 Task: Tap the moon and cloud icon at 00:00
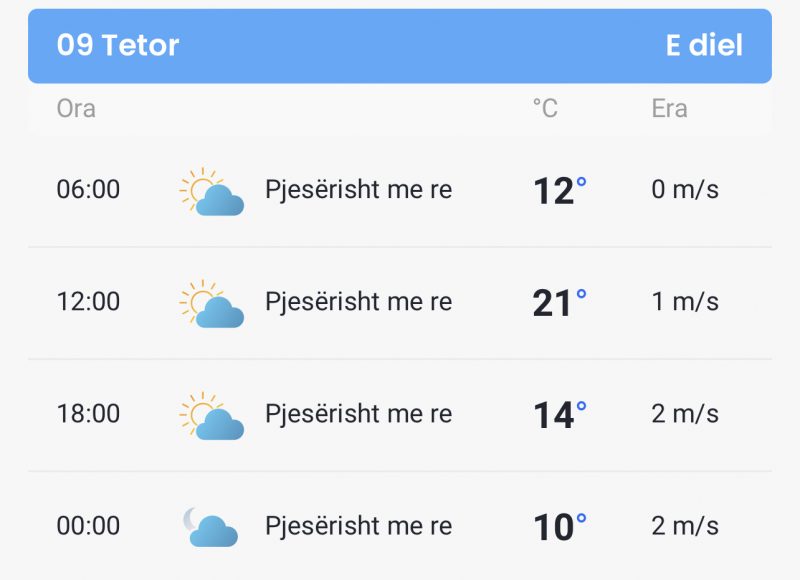pyautogui.click(x=210, y=527)
